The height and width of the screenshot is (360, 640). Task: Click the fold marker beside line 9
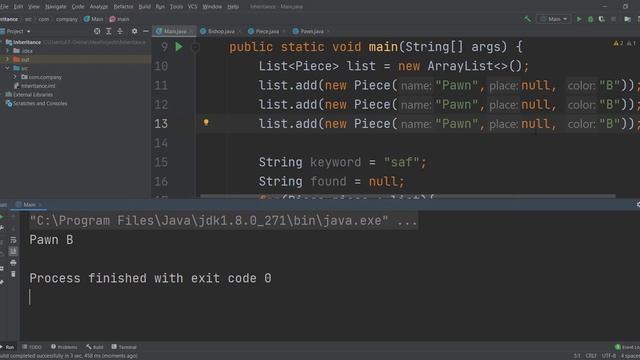195,47
